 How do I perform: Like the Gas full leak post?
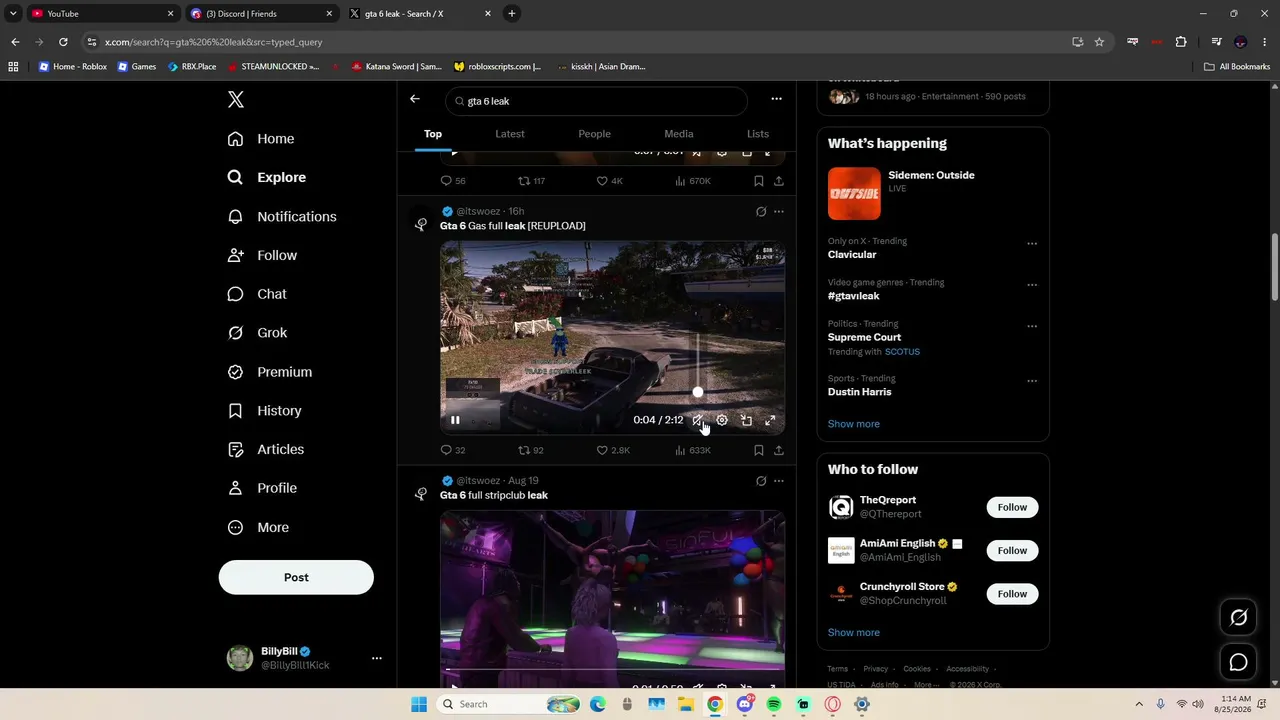click(613, 450)
